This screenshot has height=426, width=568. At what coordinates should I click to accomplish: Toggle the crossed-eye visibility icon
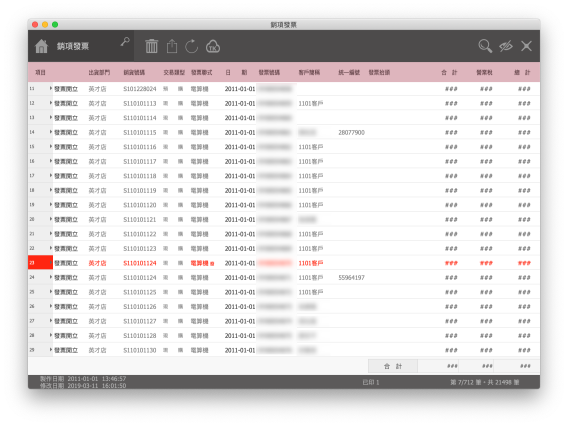(x=506, y=46)
